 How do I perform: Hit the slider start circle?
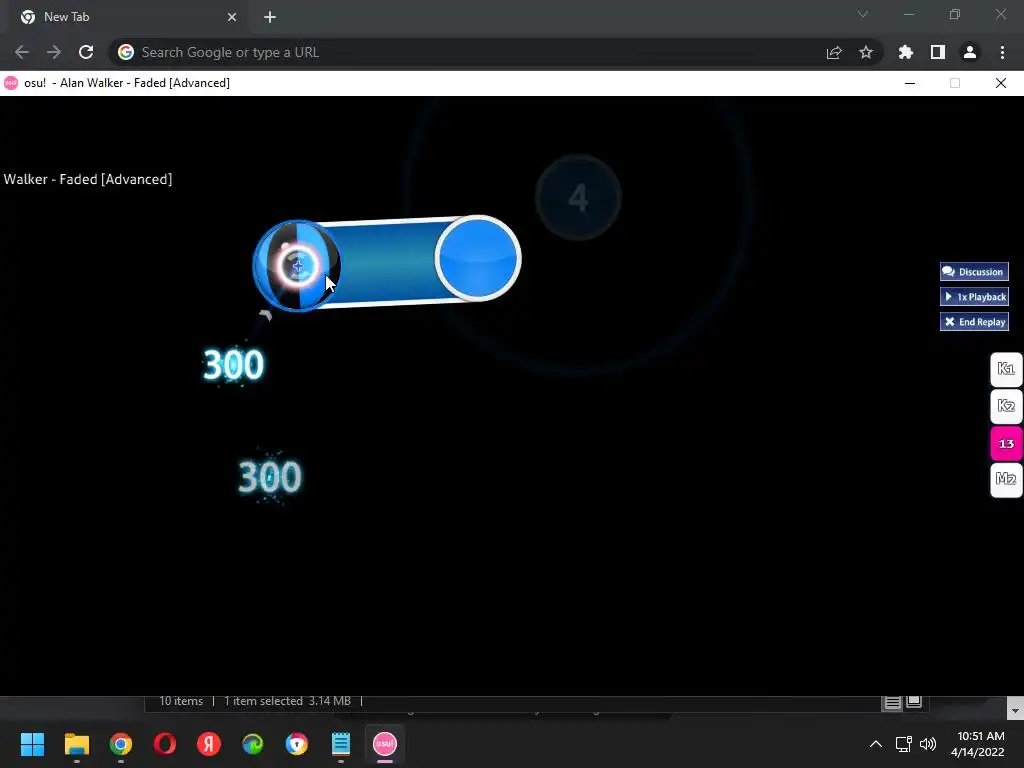point(297,265)
